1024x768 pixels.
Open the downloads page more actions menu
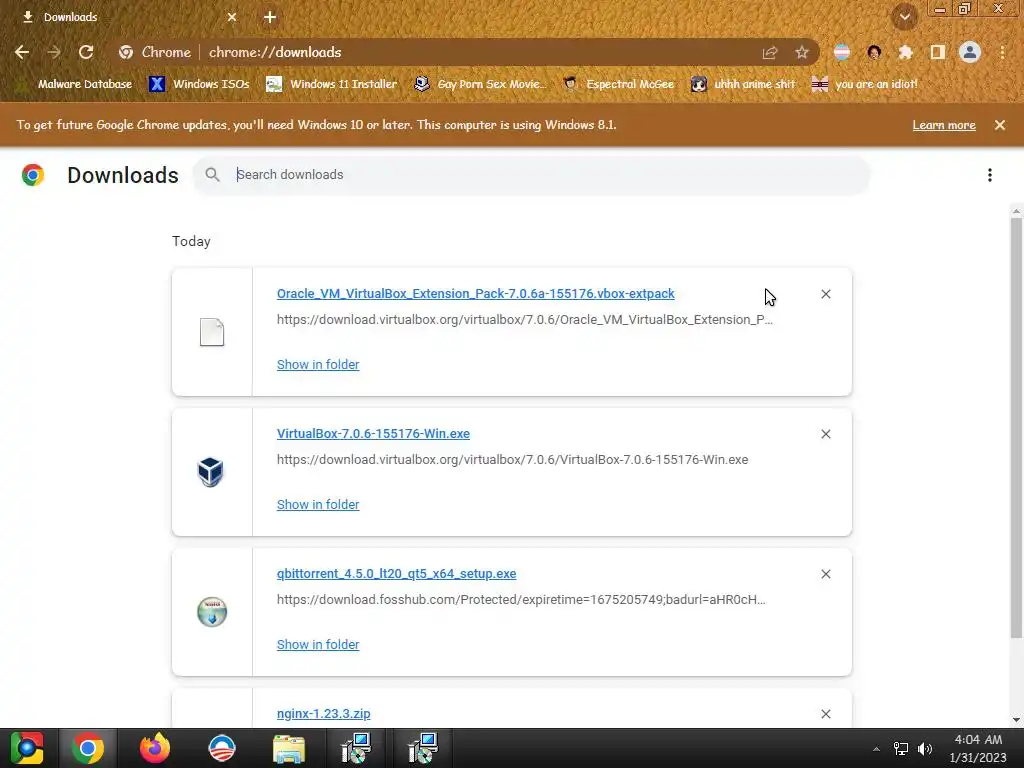(990, 175)
